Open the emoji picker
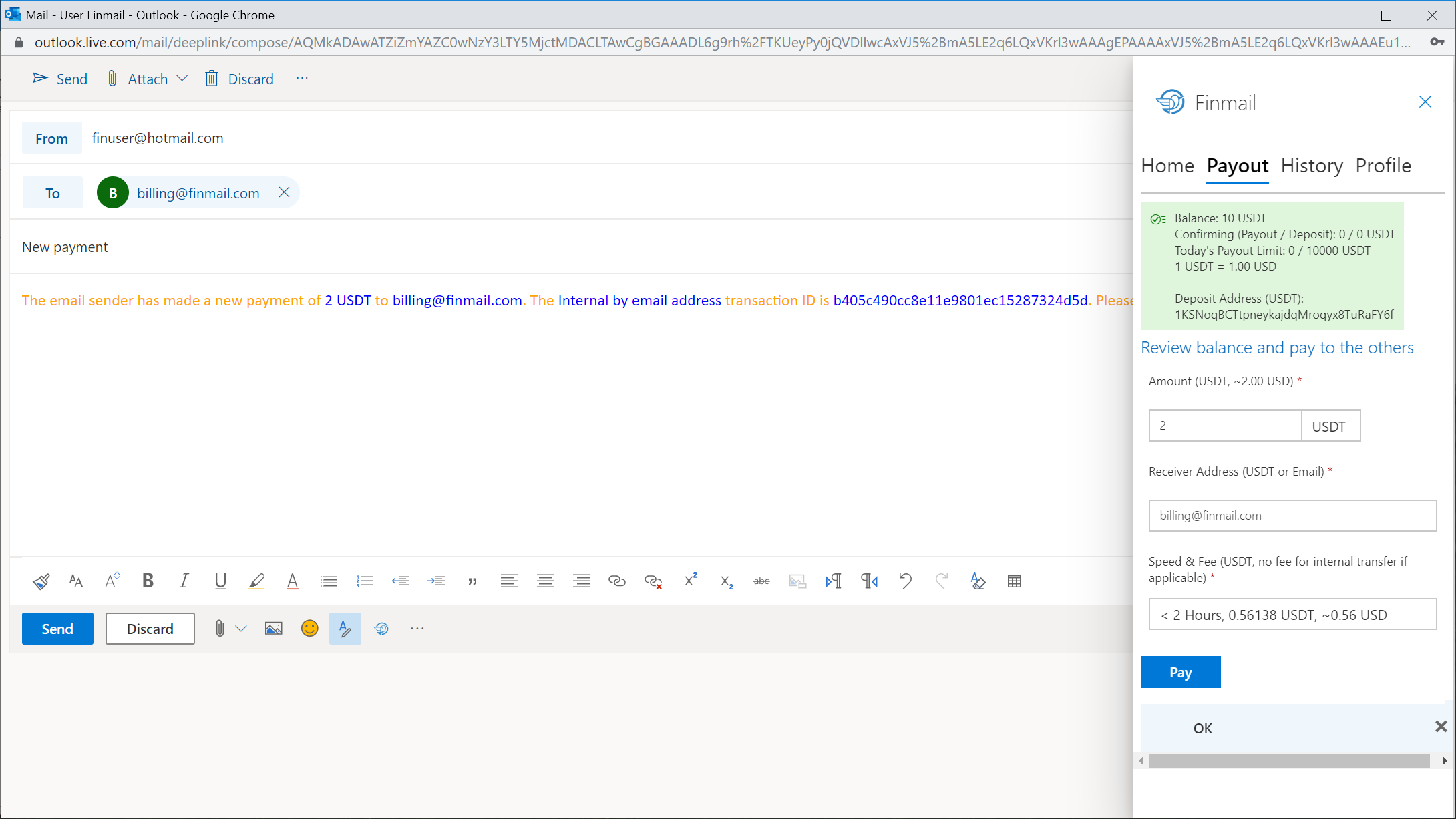This screenshot has width=1456, height=819. coord(310,629)
